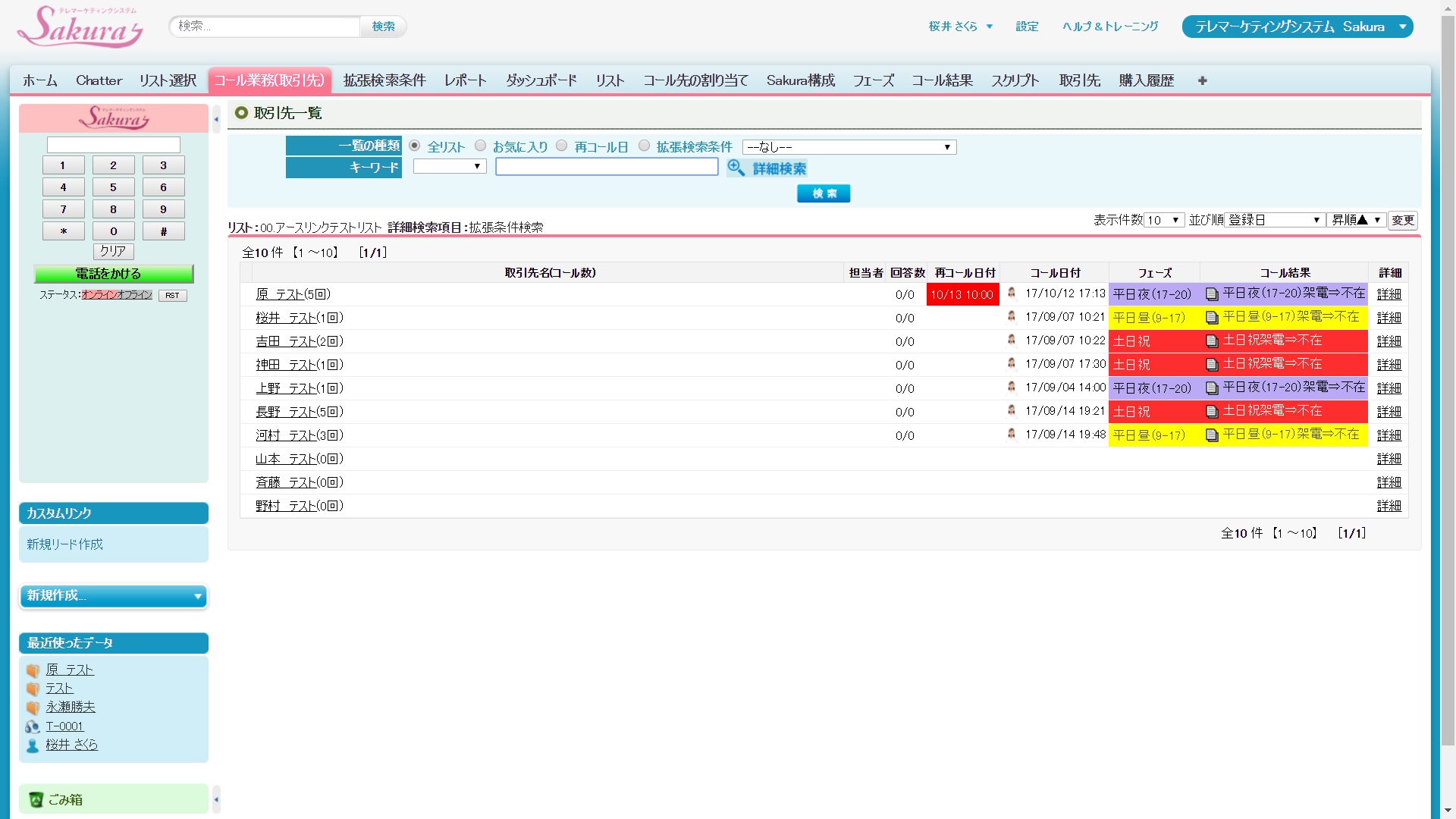Screen dimensions: 1456x819
Task: Open the コール結果 tab
Action: pyautogui.click(x=941, y=80)
